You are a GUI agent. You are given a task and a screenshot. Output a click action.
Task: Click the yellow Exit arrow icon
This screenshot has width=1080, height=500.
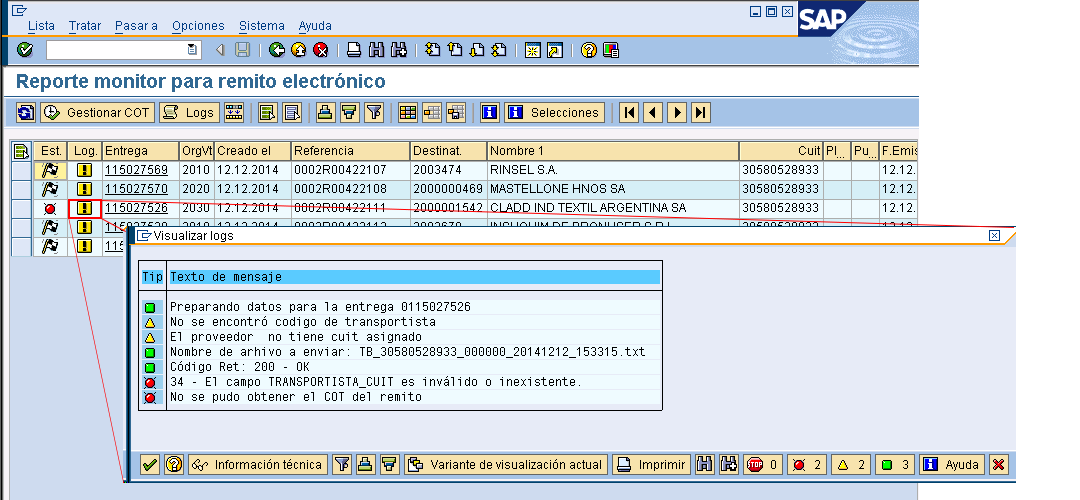point(298,50)
